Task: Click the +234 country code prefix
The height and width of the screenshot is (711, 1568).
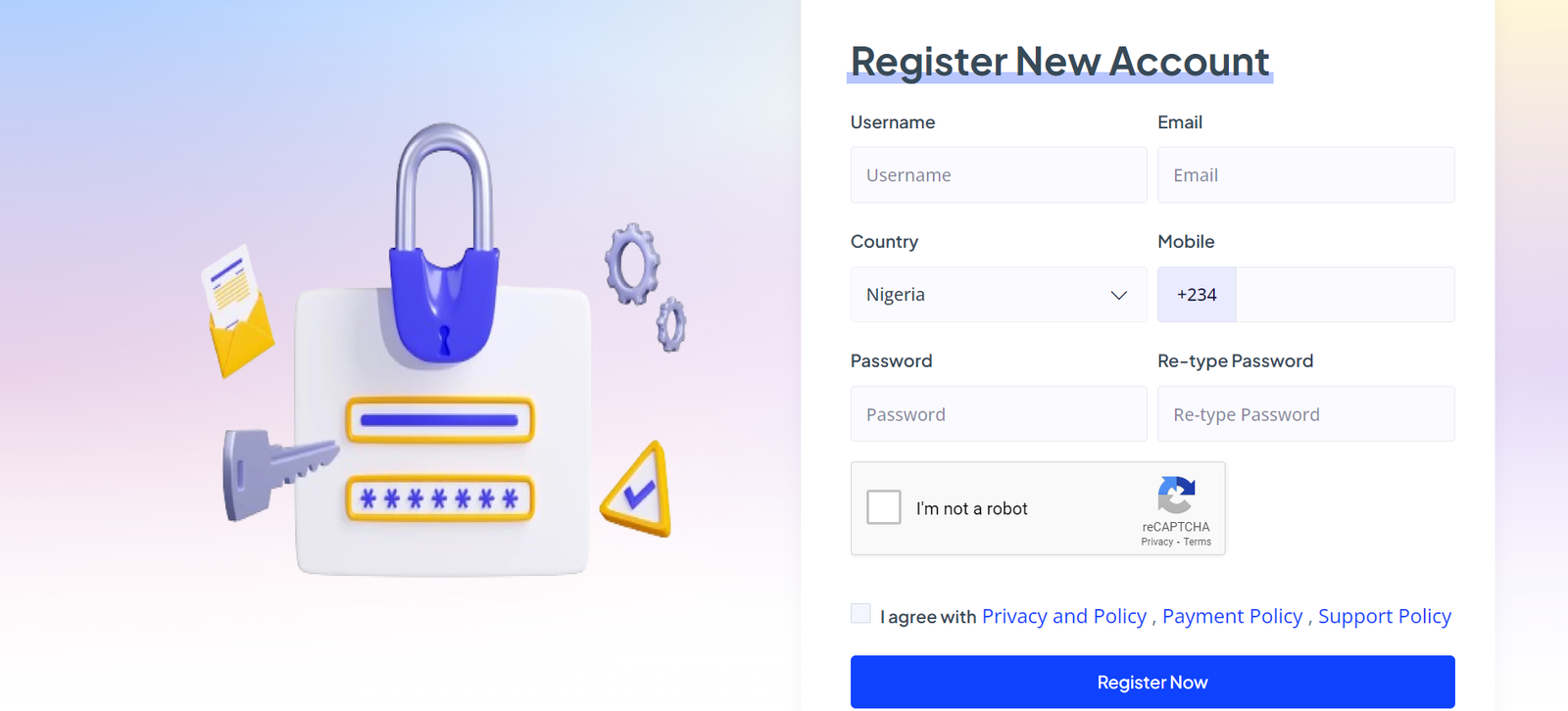Action: (x=1197, y=295)
